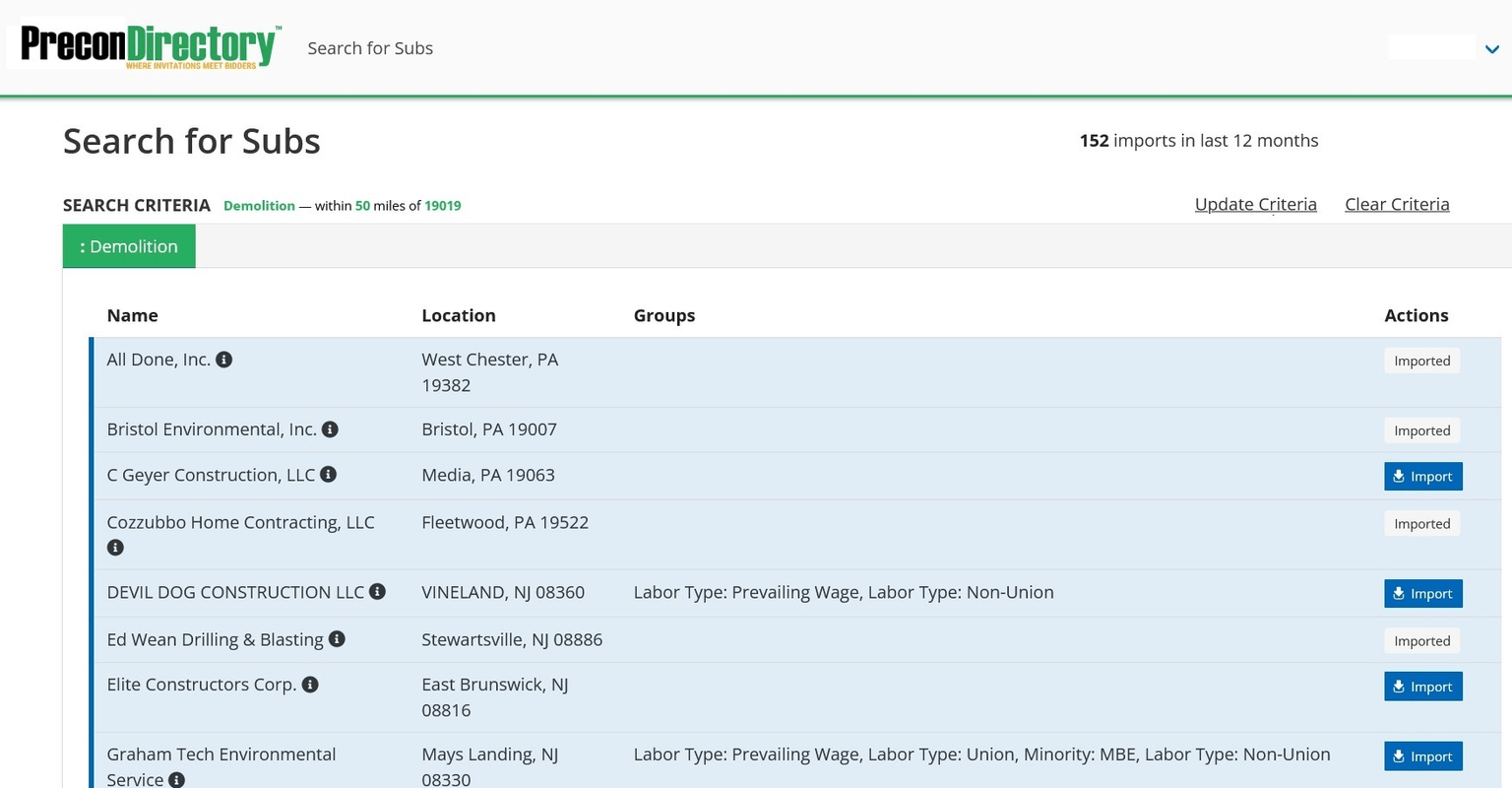Click the C Geyer Construction, LLC name
Screen dimensions: 1512x788
coord(211,475)
